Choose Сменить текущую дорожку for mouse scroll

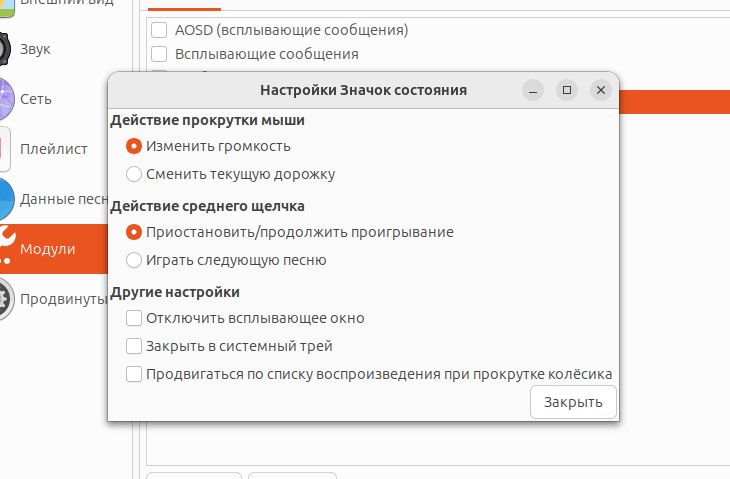pos(134,174)
